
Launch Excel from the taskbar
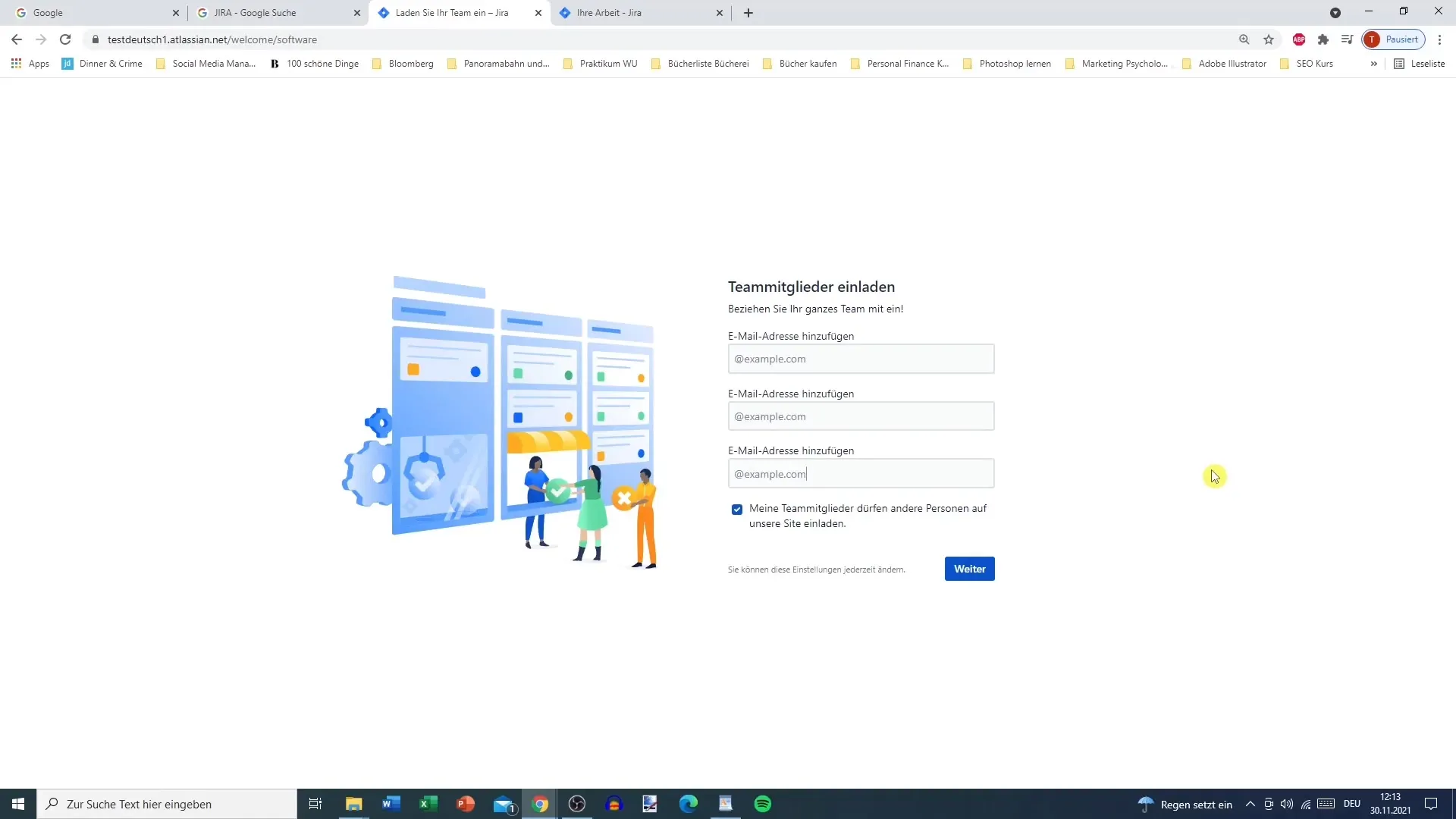tap(428, 804)
